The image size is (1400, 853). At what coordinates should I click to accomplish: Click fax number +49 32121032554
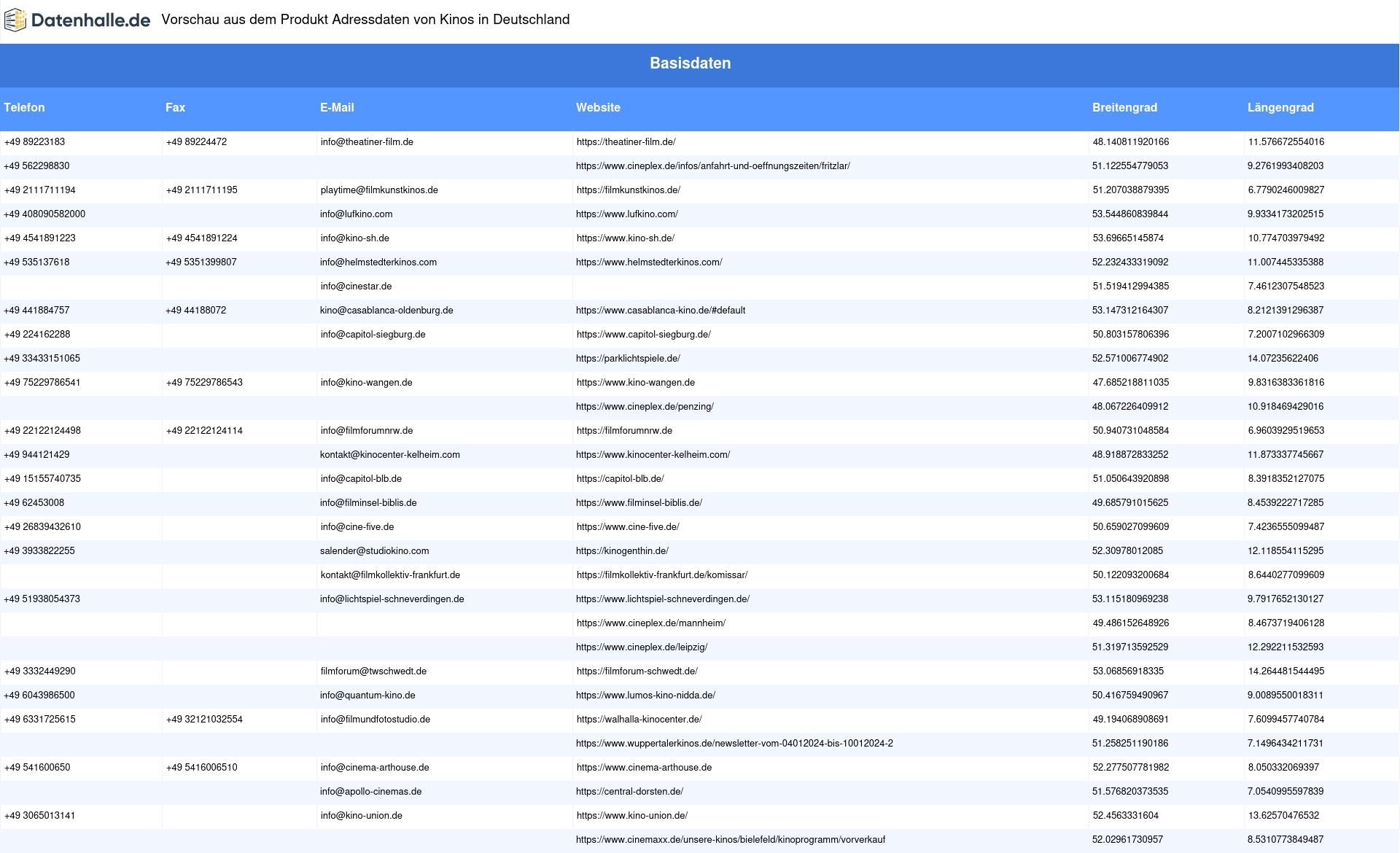204,720
